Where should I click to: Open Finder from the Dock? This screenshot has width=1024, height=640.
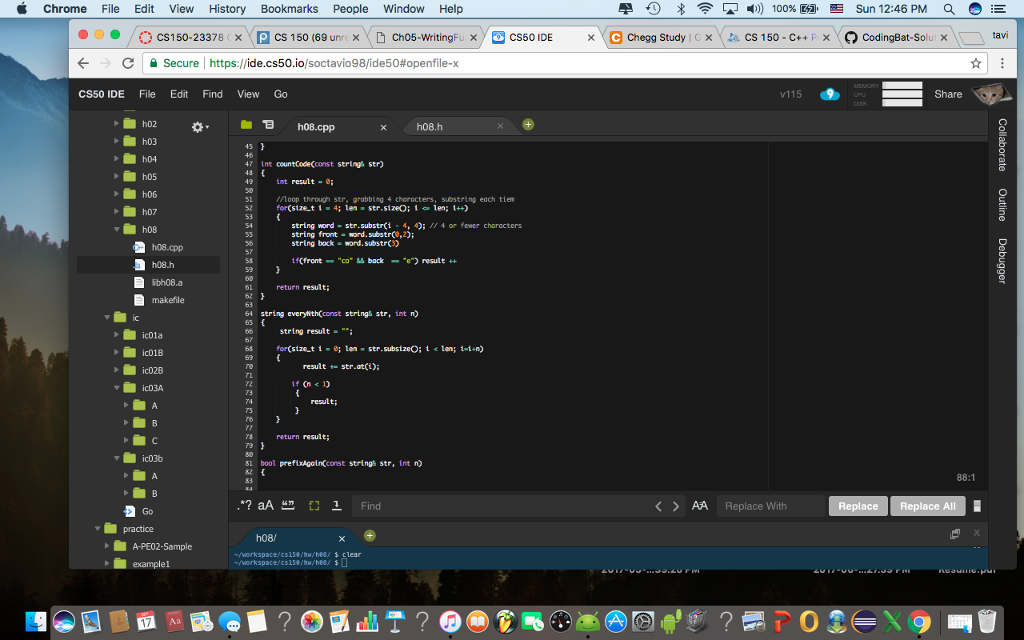36,622
